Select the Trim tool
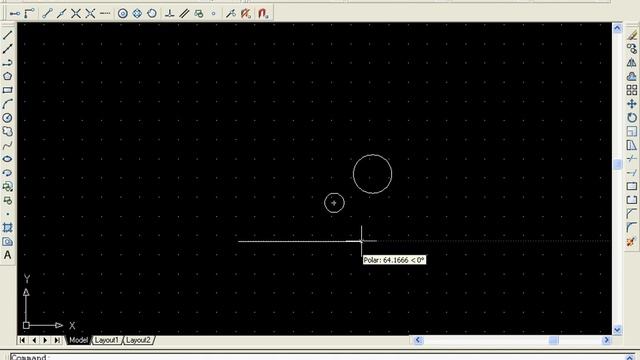This screenshot has width=640, height=360. [632, 159]
